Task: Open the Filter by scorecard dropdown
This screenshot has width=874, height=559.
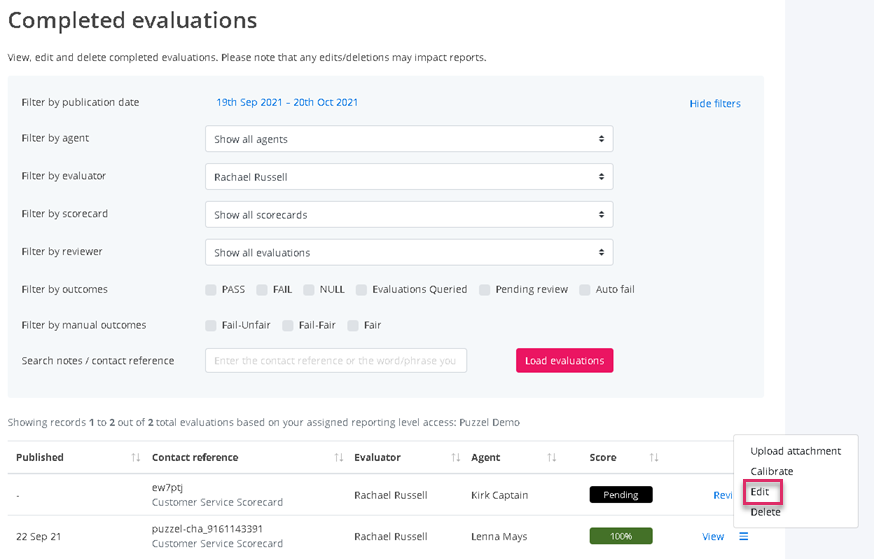Action: point(409,215)
